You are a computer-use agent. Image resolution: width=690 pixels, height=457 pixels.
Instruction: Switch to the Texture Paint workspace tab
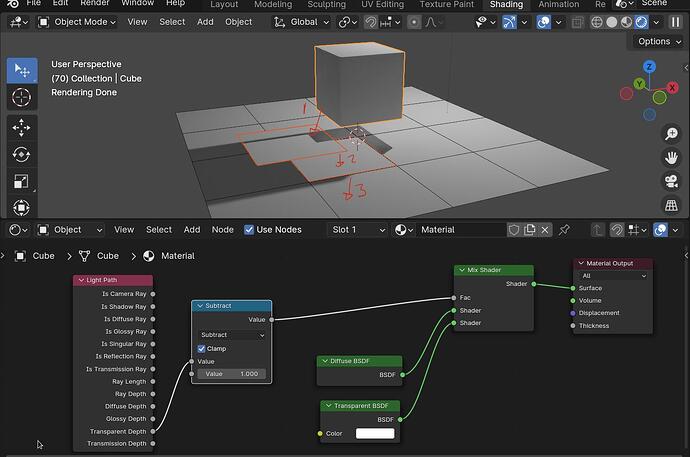pos(447,4)
